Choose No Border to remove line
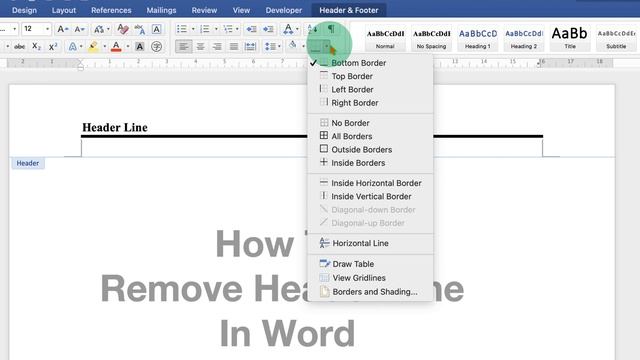The image size is (640, 360). (x=370, y=123)
